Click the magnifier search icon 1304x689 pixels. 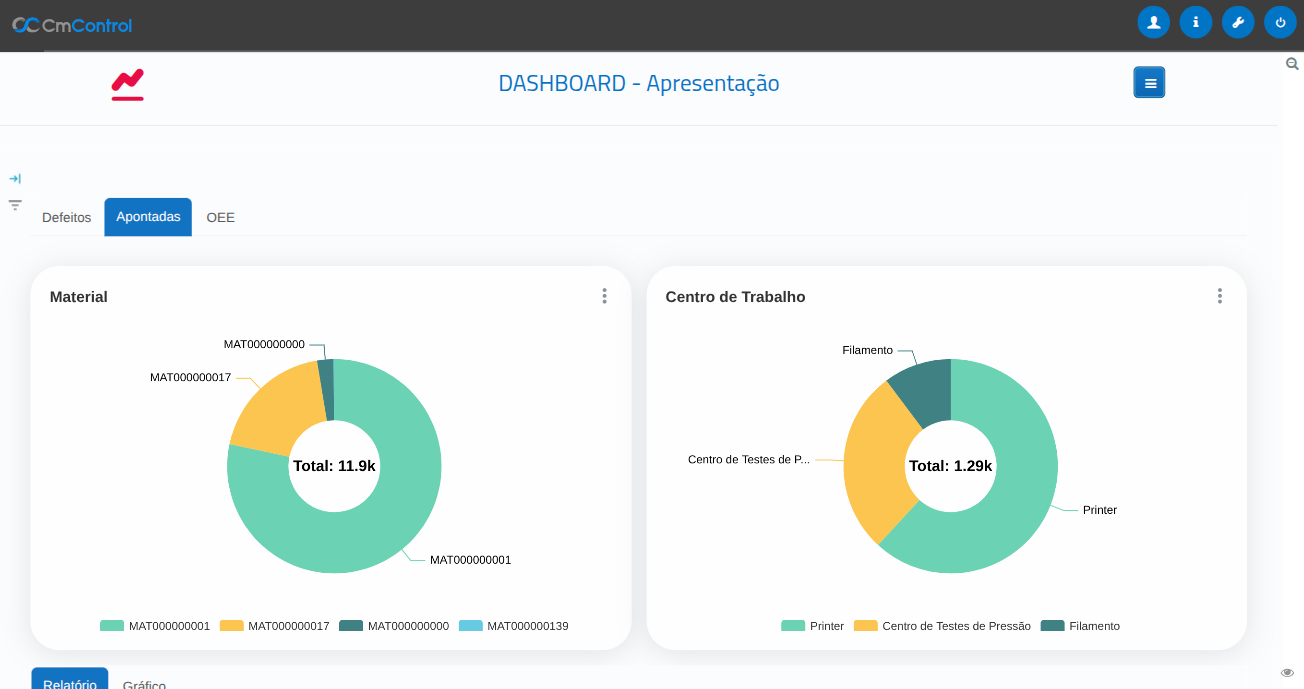coord(1291,64)
